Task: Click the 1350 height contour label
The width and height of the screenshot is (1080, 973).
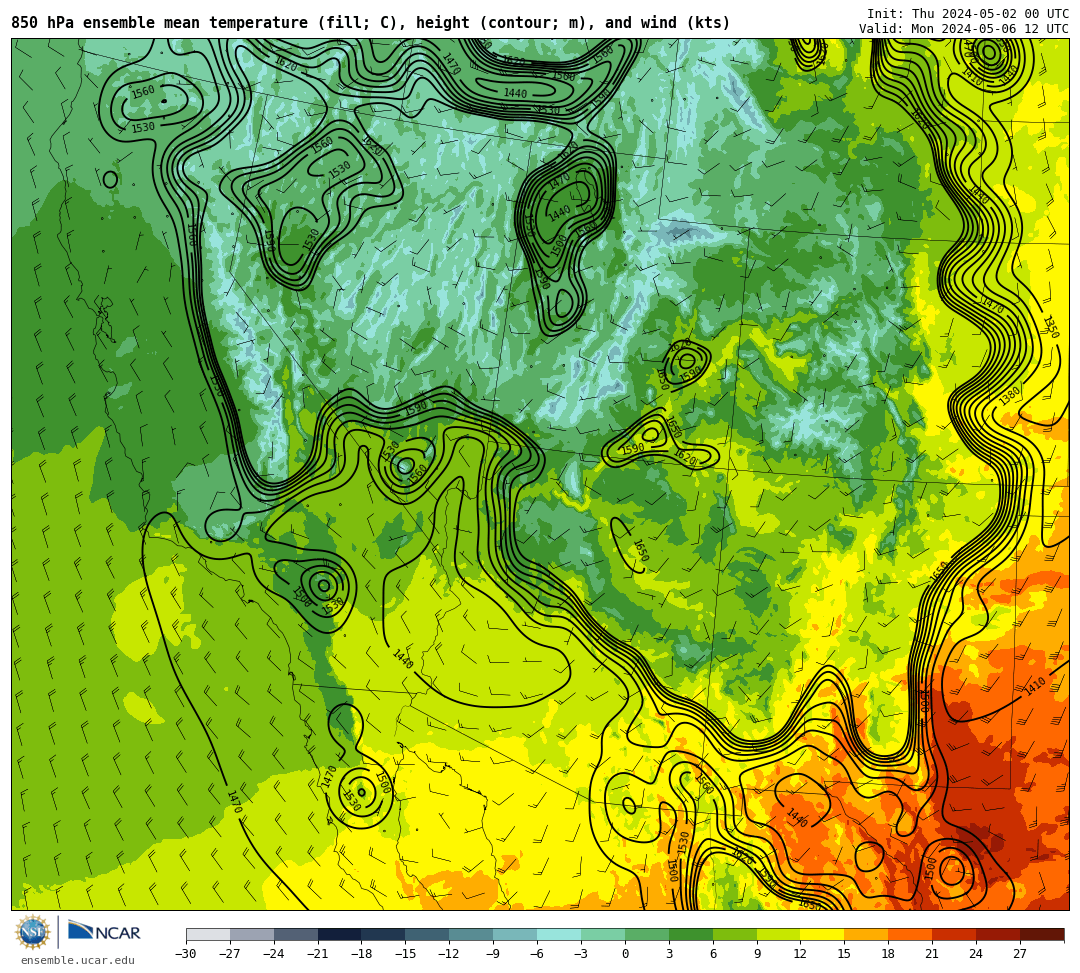Action: tap(1050, 326)
